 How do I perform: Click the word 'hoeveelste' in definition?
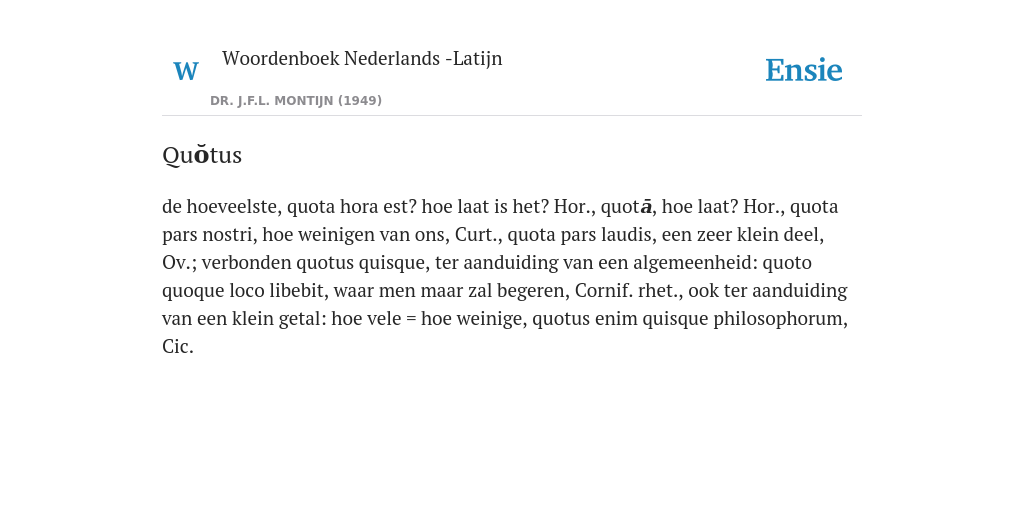[233, 207]
